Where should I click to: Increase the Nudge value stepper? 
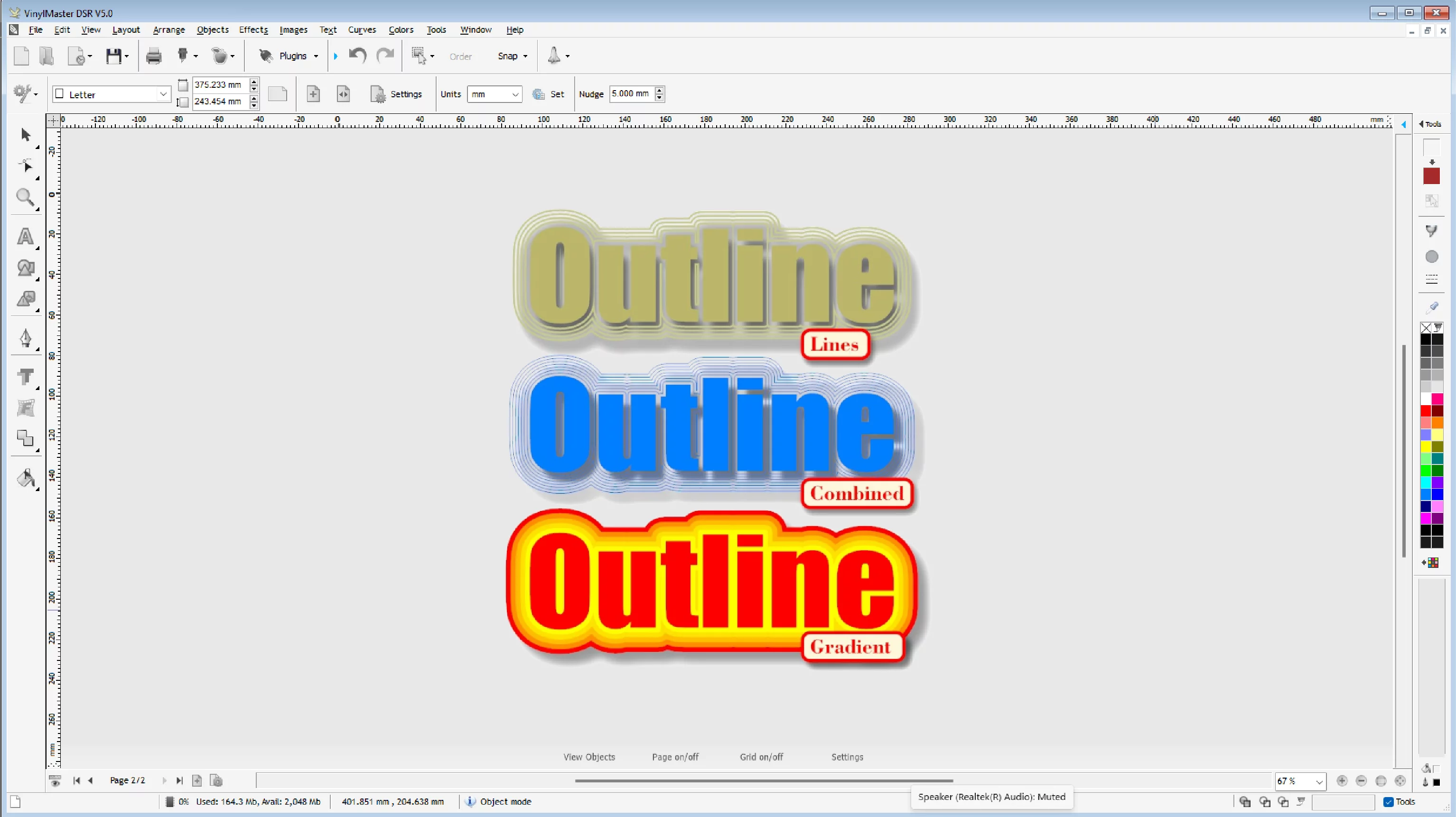click(x=659, y=90)
